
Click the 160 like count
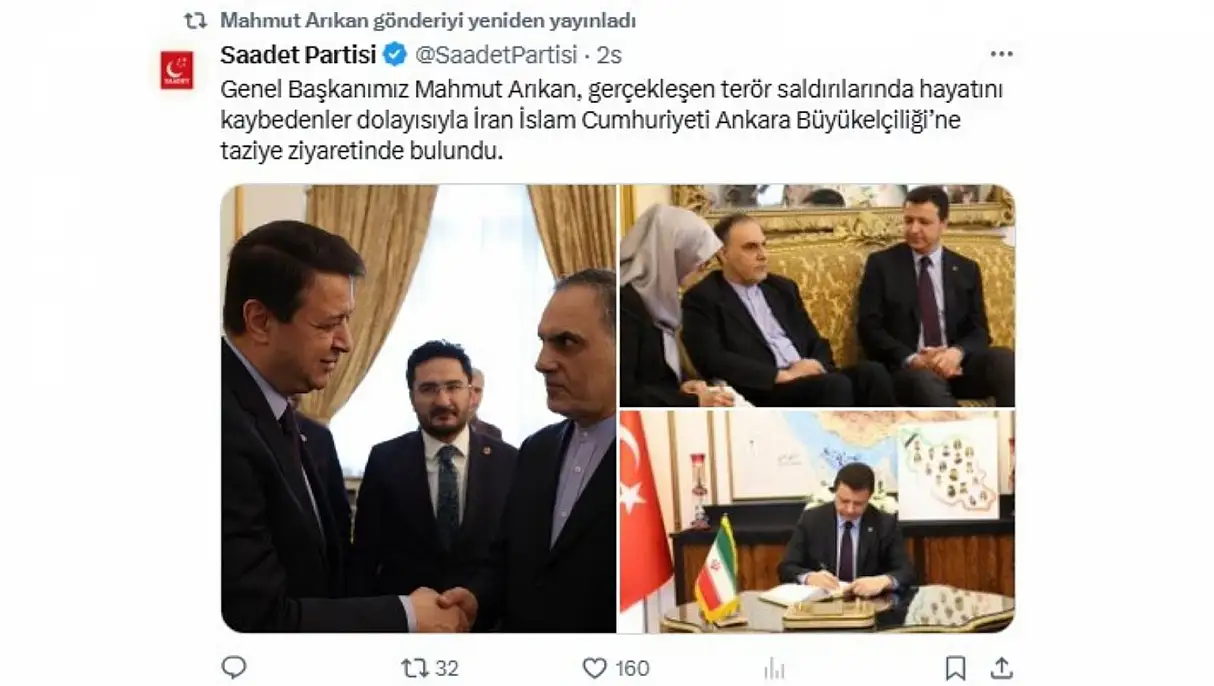tap(632, 668)
